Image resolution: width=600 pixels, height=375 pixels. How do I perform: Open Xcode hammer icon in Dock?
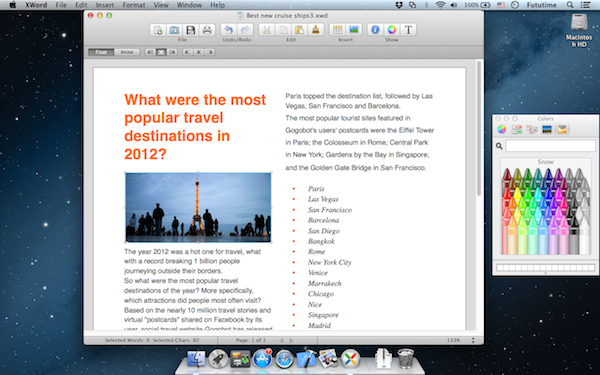click(306, 359)
